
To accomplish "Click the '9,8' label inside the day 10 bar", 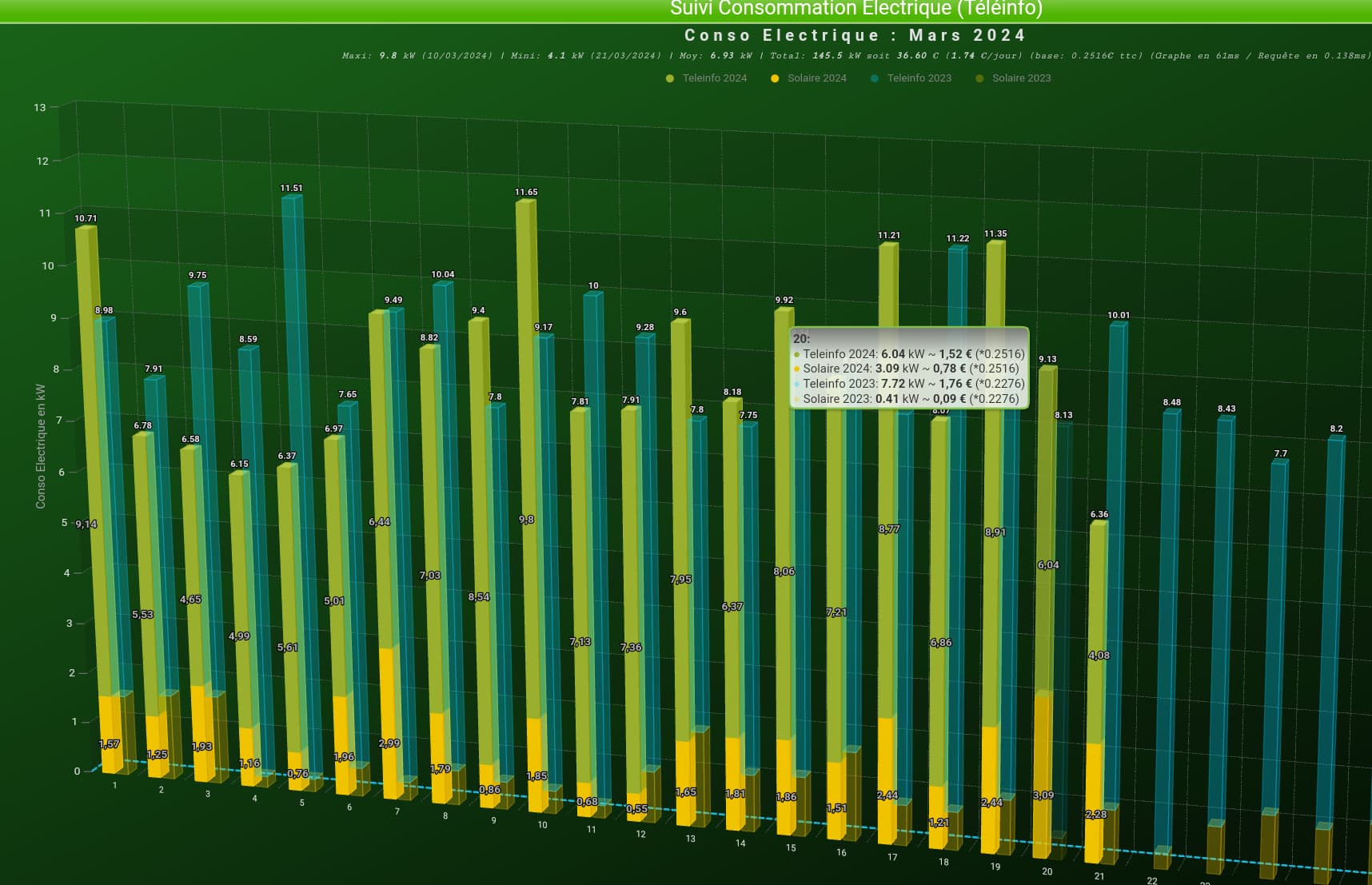I will 526,520.
